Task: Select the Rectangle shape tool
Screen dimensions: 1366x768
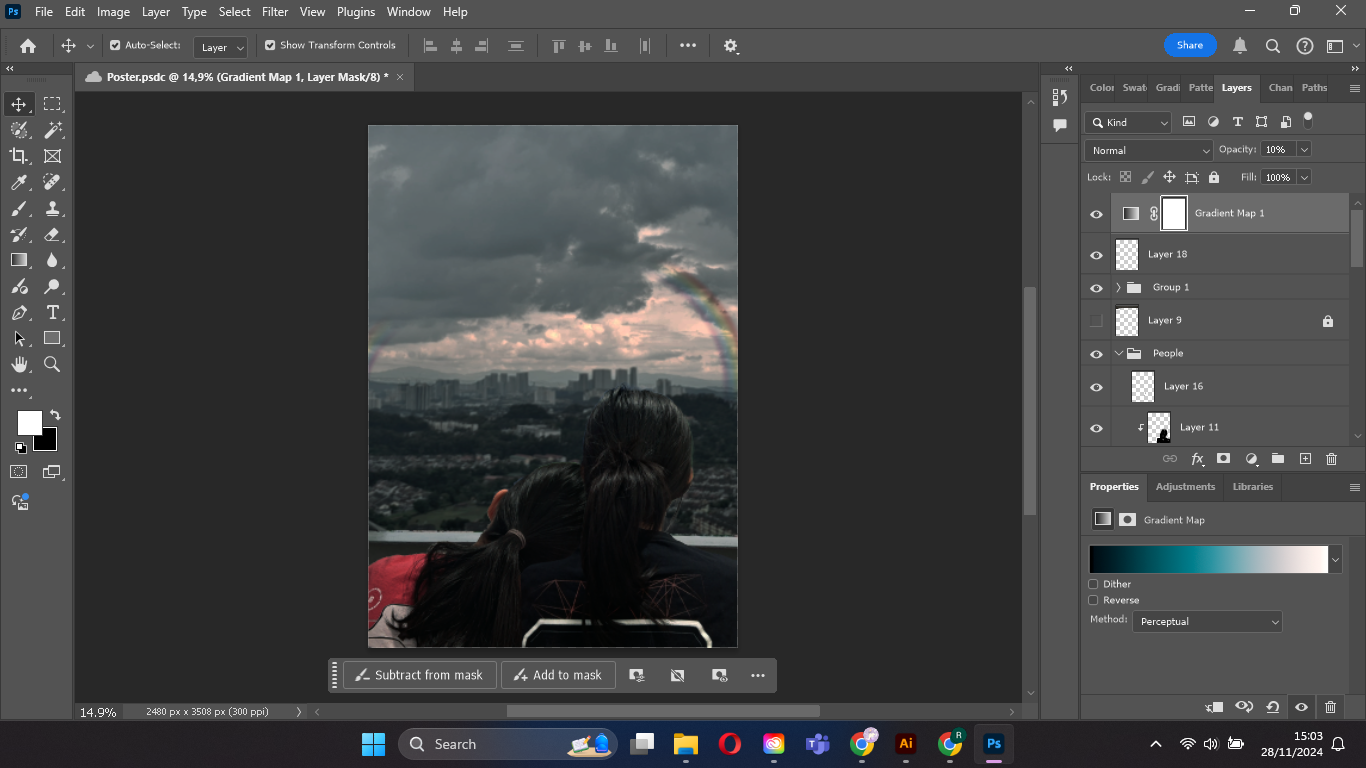Action: [52, 339]
